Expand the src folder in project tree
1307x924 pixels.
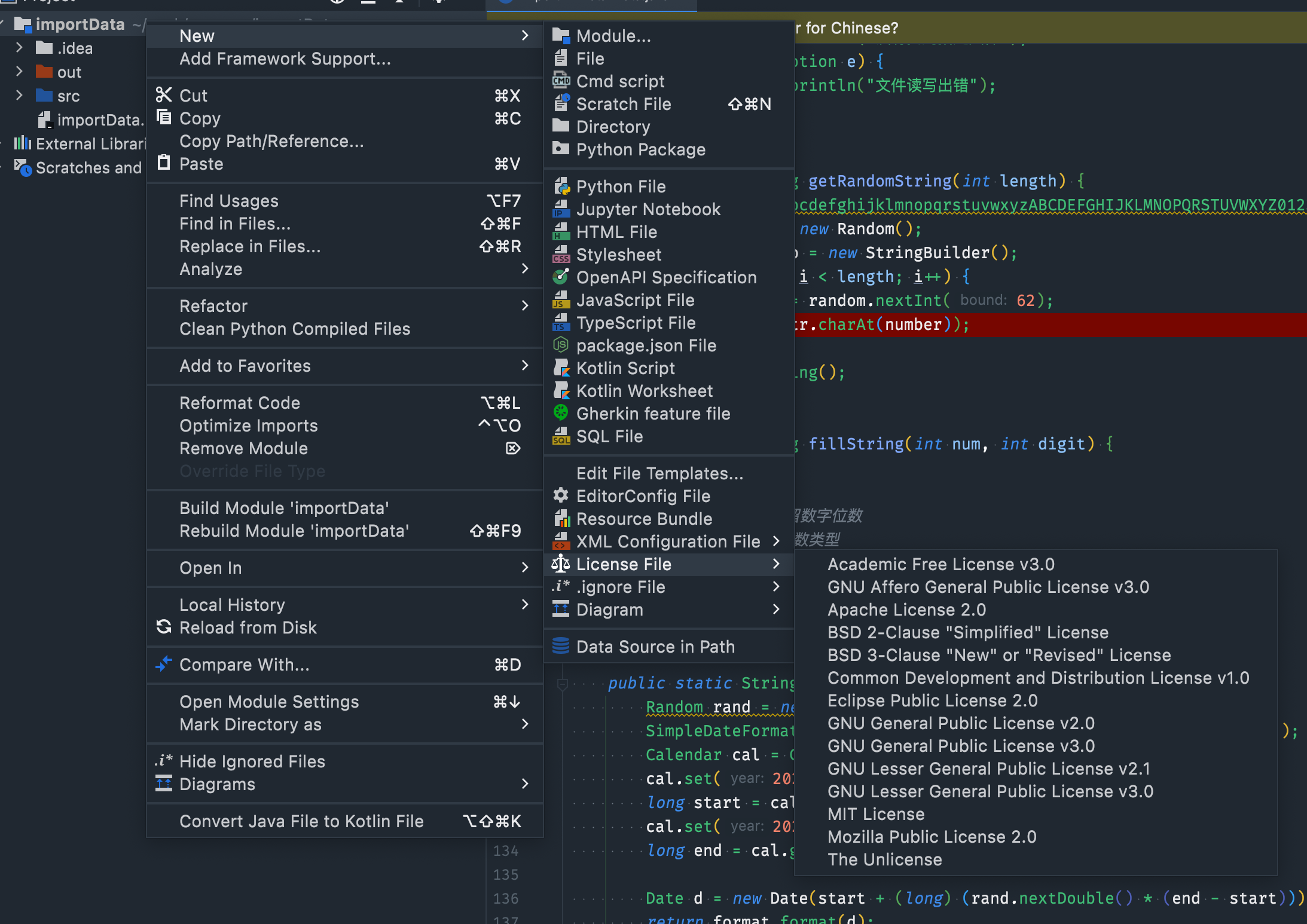pyautogui.click(x=19, y=96)
